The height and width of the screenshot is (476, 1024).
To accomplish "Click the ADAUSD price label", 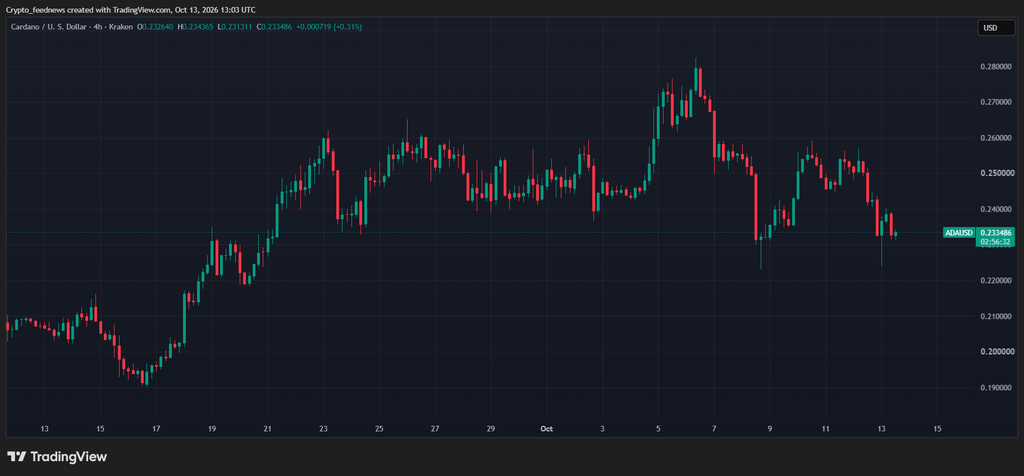I will click(959, 232).
